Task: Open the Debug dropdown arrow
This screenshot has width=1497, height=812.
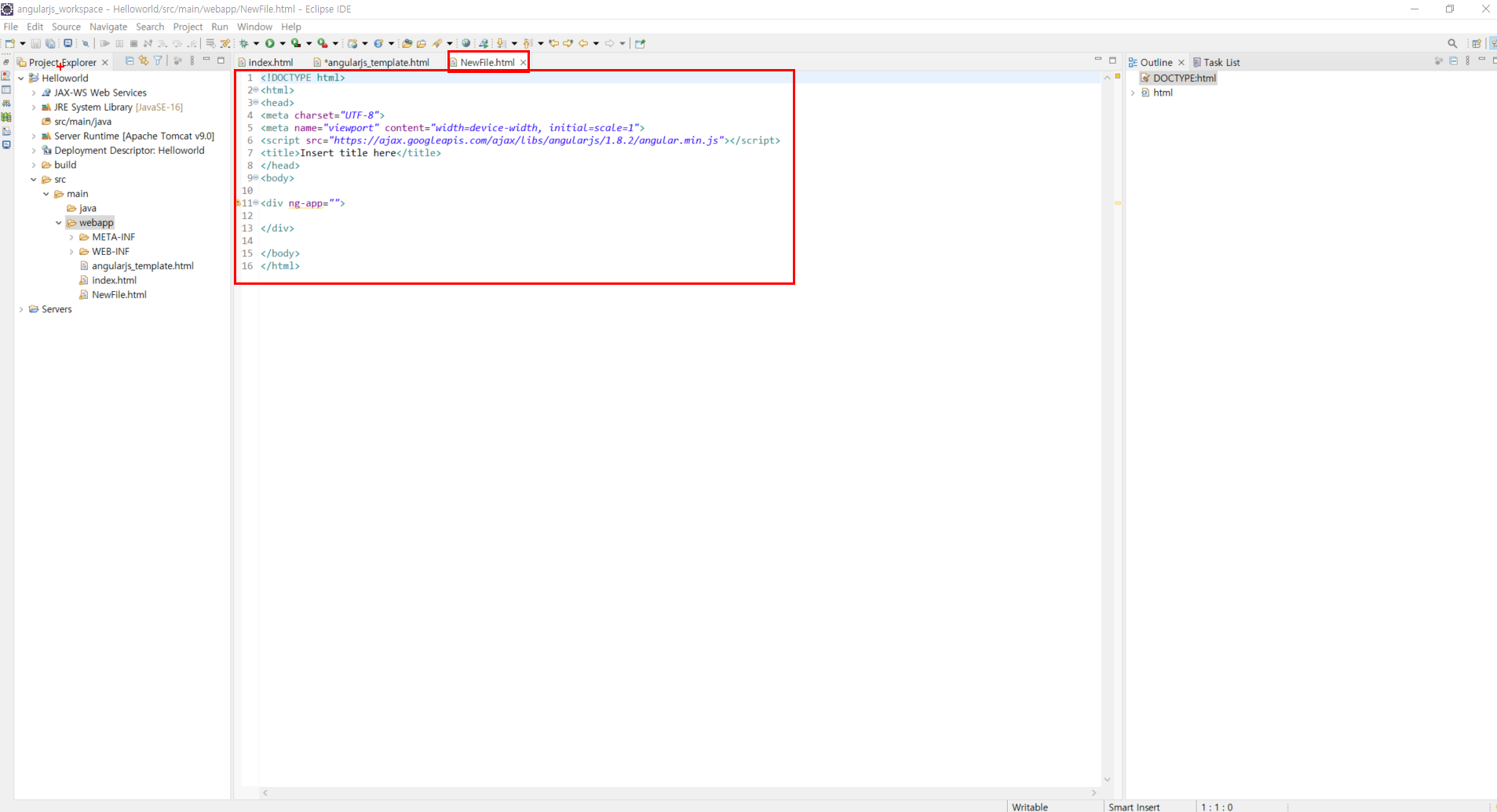Action: 256,43
